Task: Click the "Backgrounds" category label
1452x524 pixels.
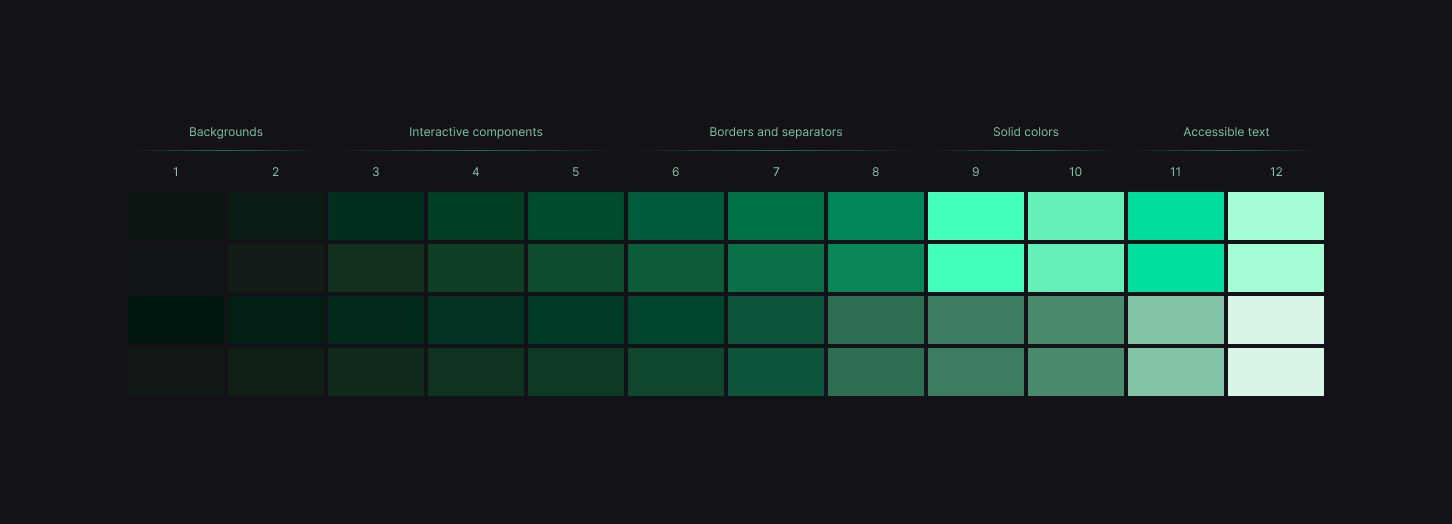Action: pos(226,132)
